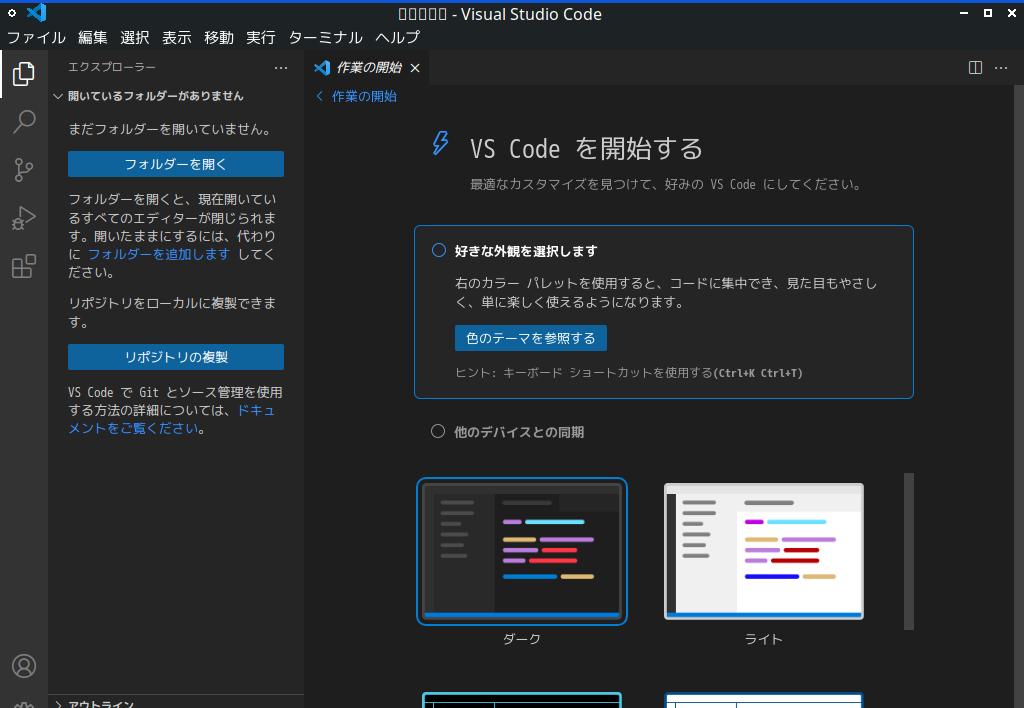Screen dimensions: 1024x708
Task: Click the エクスプローラー panel title
Action: coord(112,67)
